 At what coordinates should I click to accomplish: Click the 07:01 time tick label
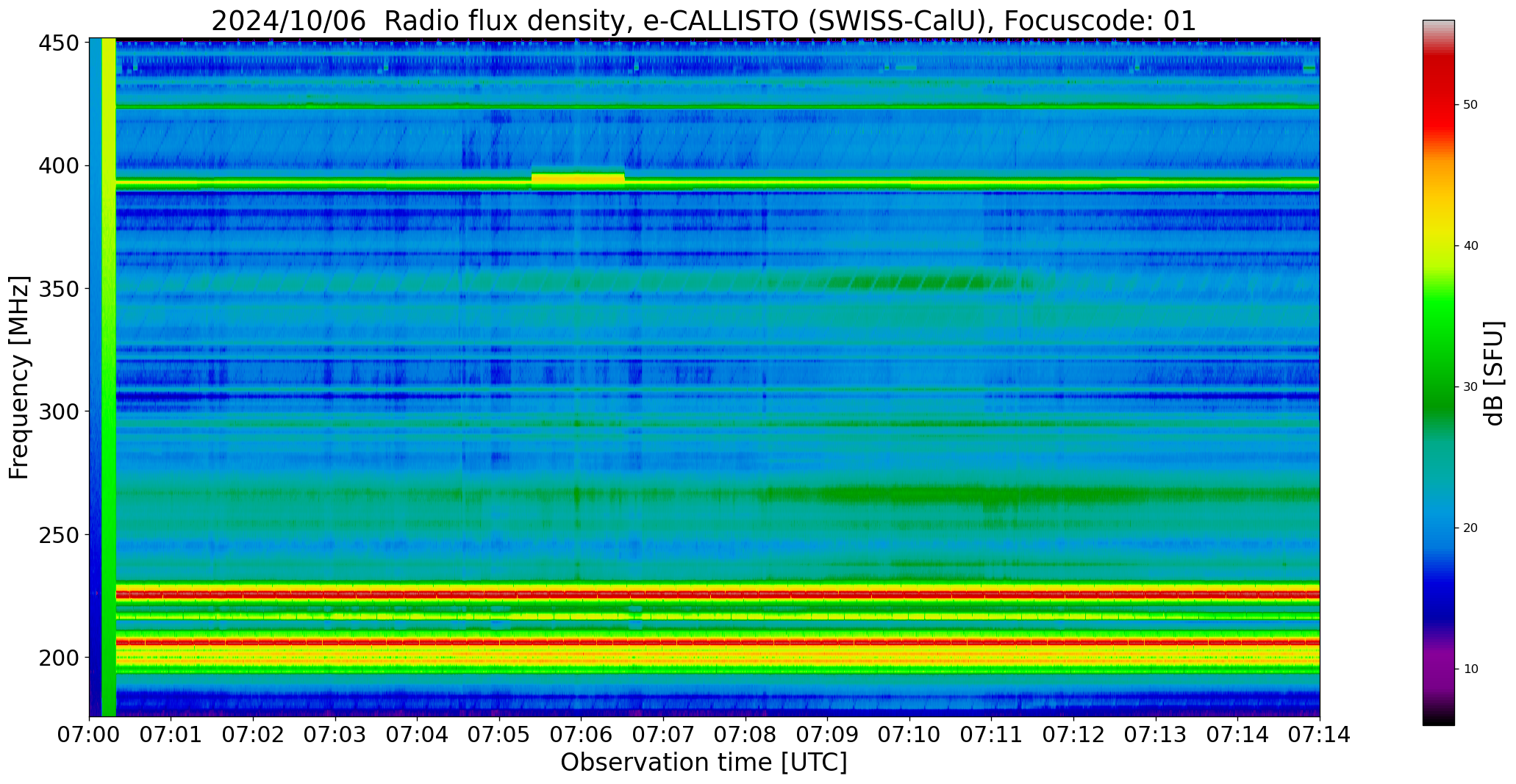[171, 735]
